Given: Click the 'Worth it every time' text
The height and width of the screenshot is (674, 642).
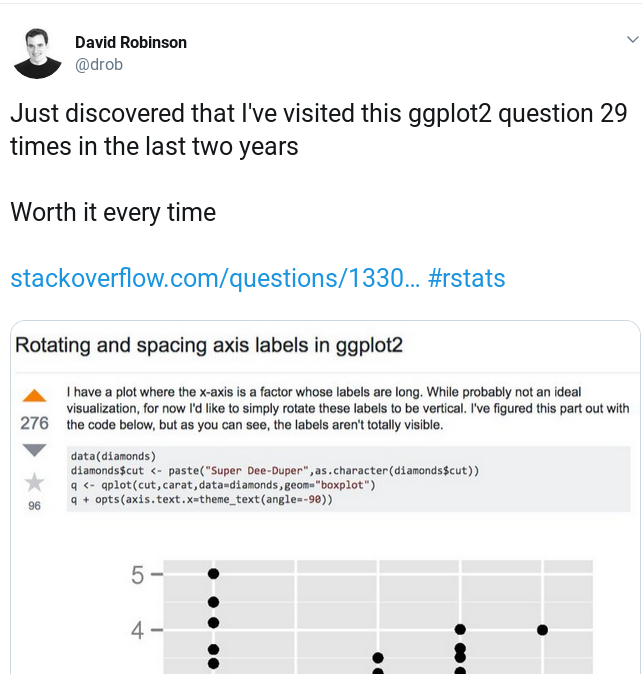Looking at the screenshot, I should [x=113, y=212].
